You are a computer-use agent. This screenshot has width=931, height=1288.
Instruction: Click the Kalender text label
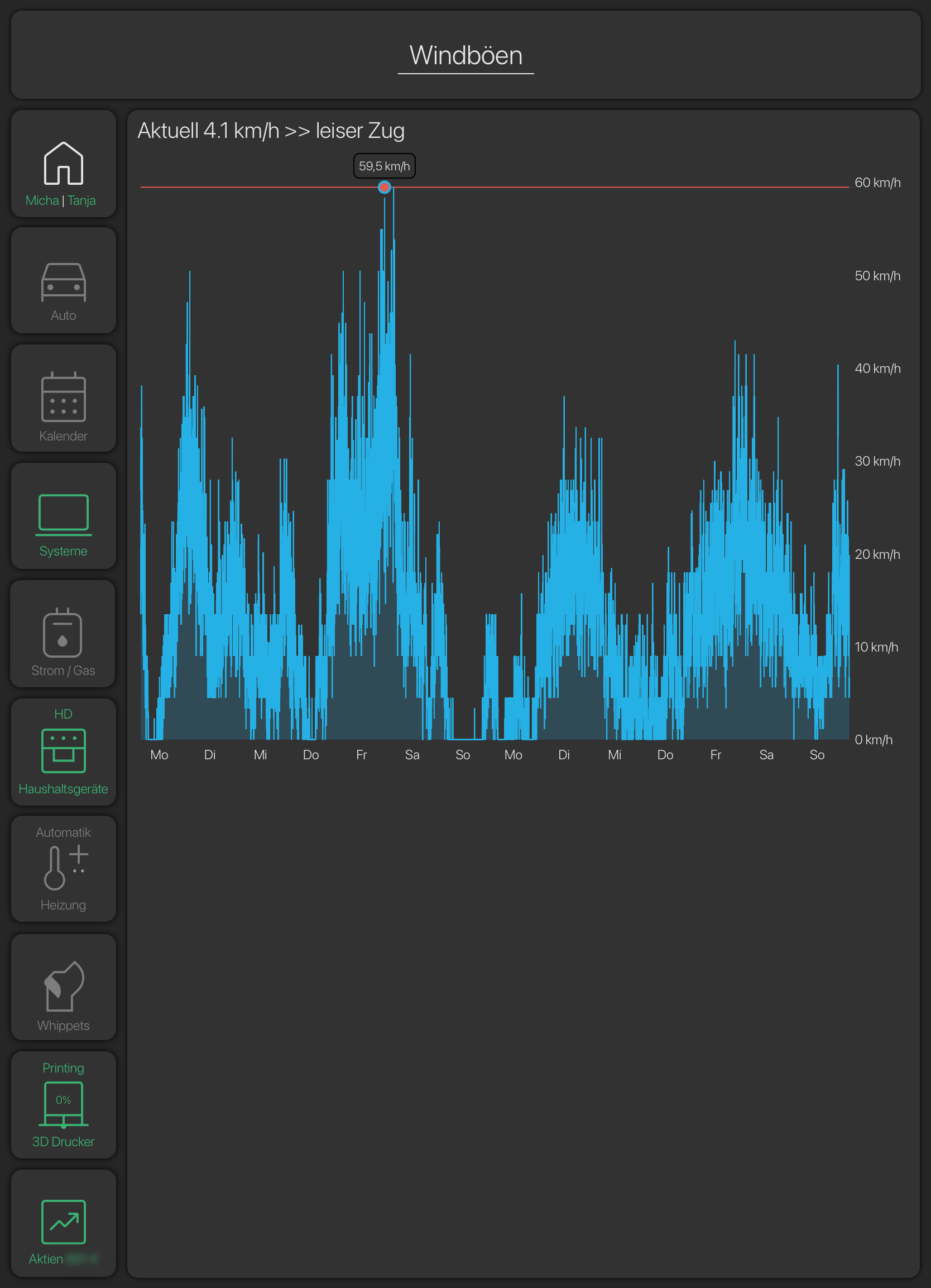[x=64, y=436]
